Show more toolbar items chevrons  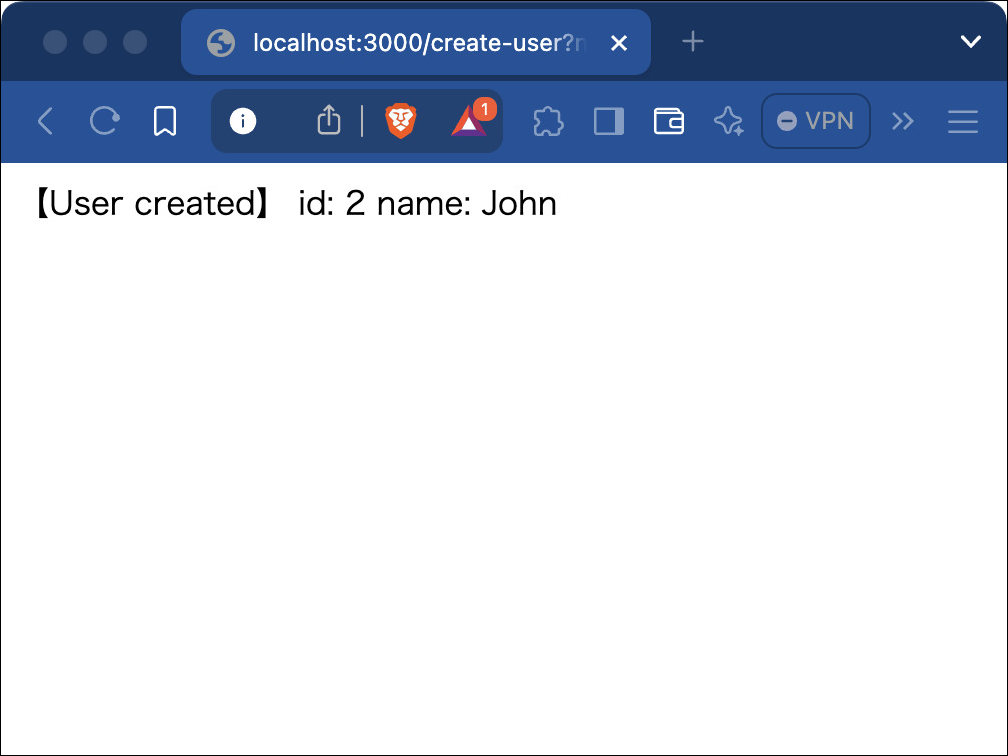(x=903, y=121)
